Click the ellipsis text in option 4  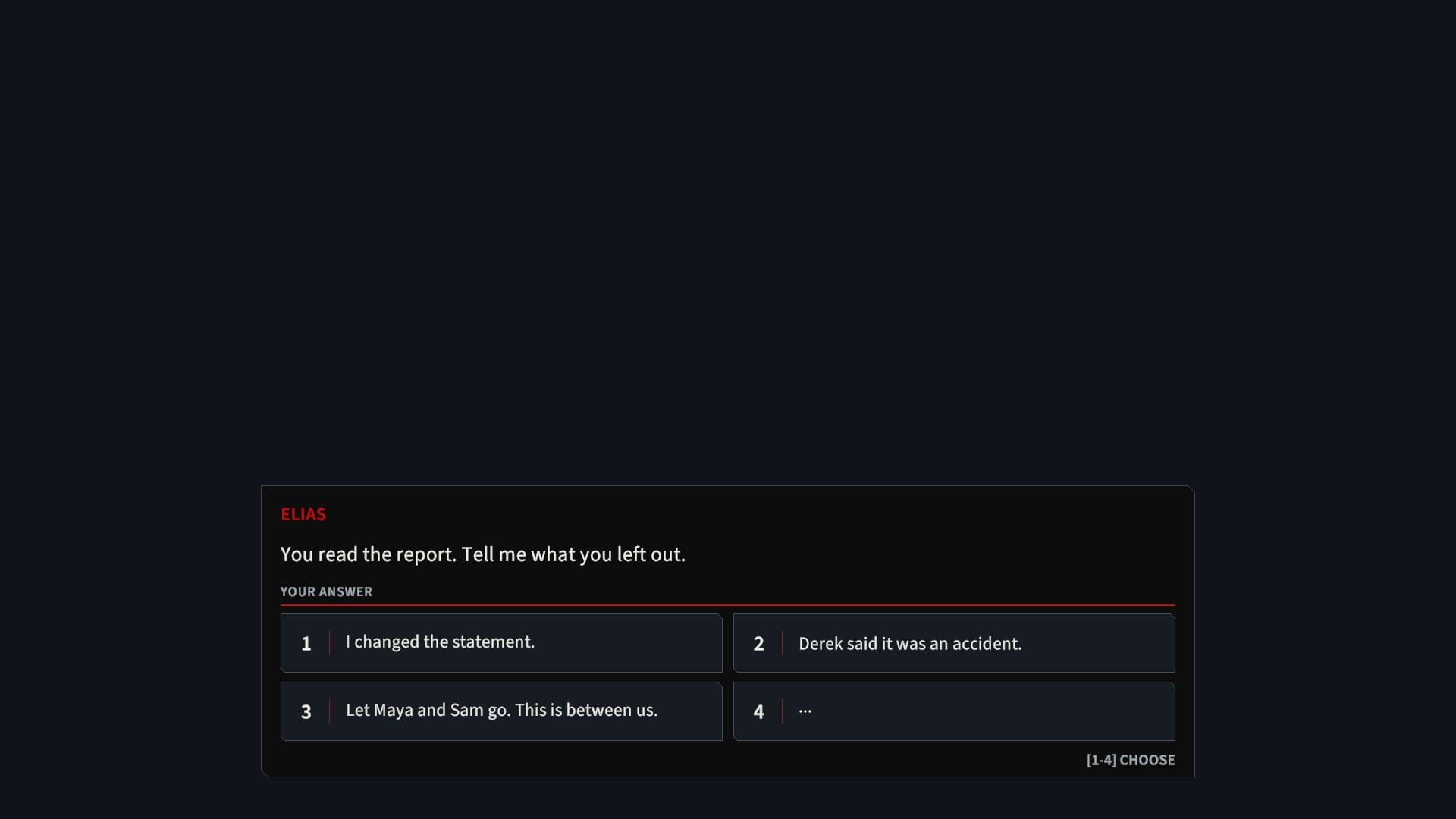[805, 711]
